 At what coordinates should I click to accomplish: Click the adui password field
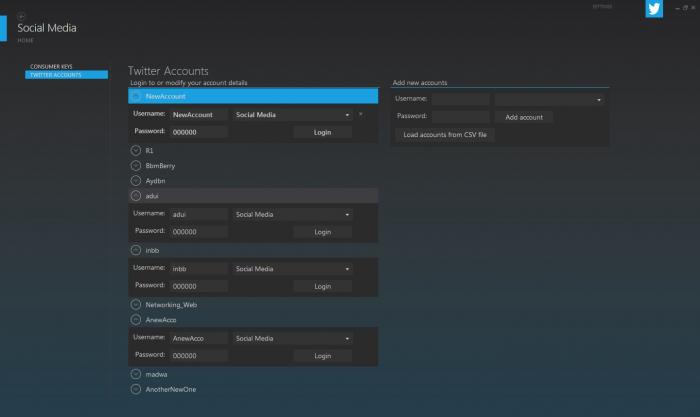coord(199,232)
